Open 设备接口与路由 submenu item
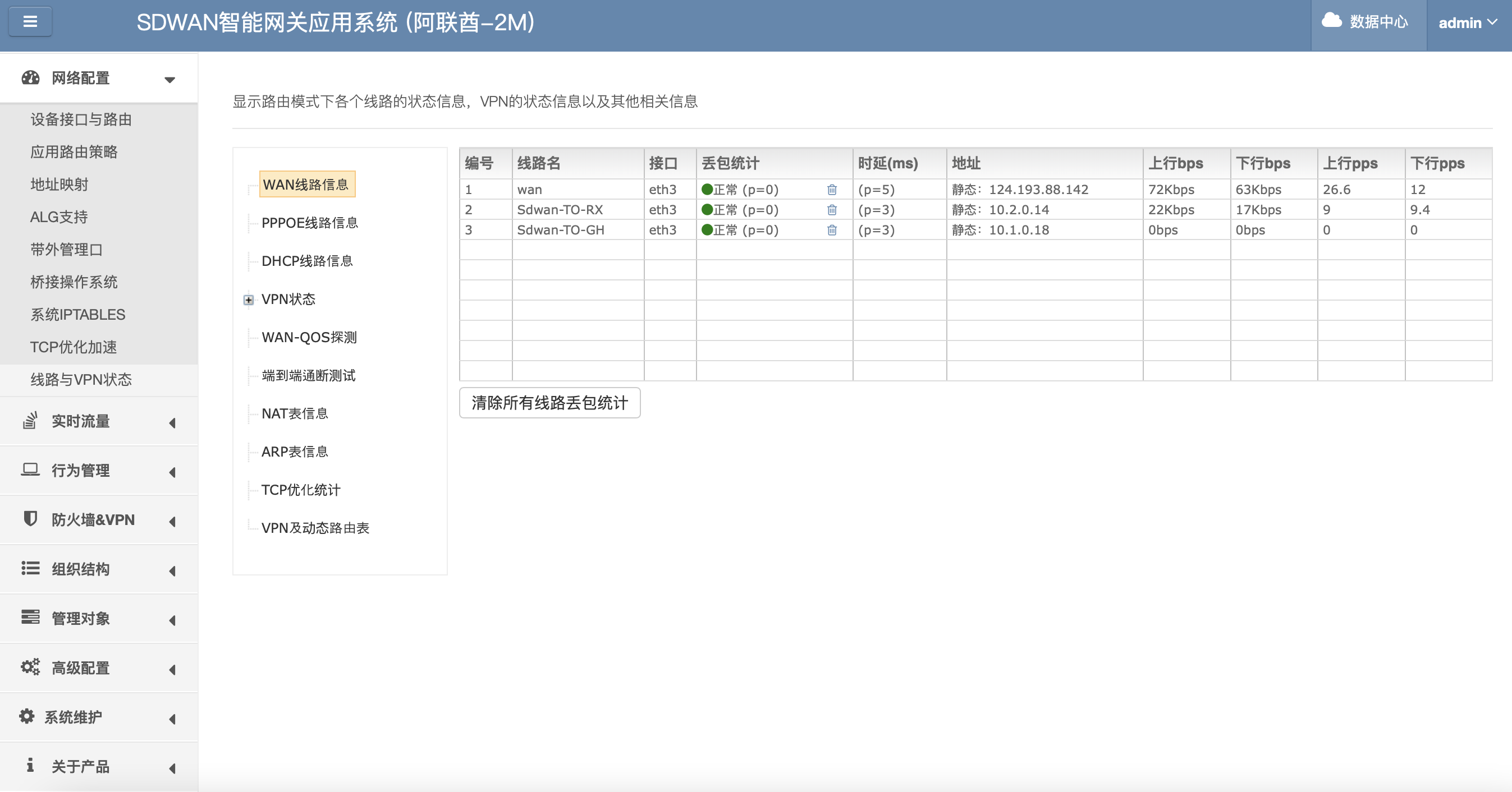This screenshot has height=792, width=1512. point(81,119)
